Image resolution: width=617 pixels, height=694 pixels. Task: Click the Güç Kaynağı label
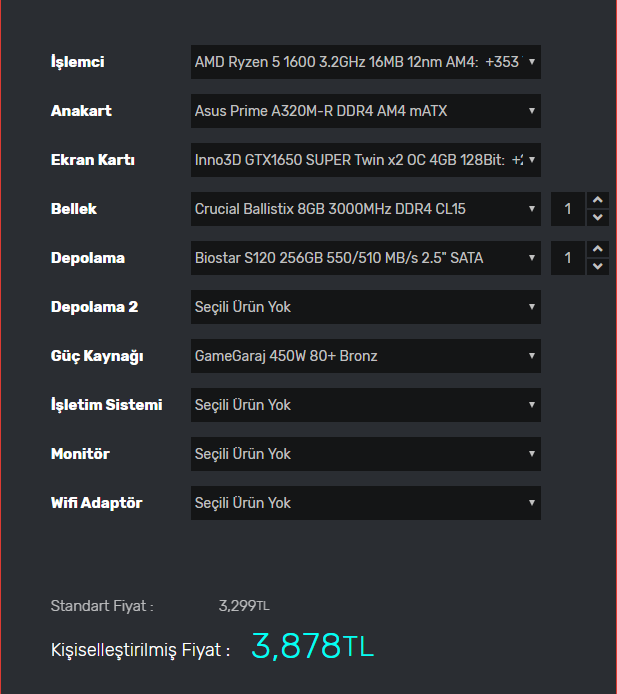point(97,357)
